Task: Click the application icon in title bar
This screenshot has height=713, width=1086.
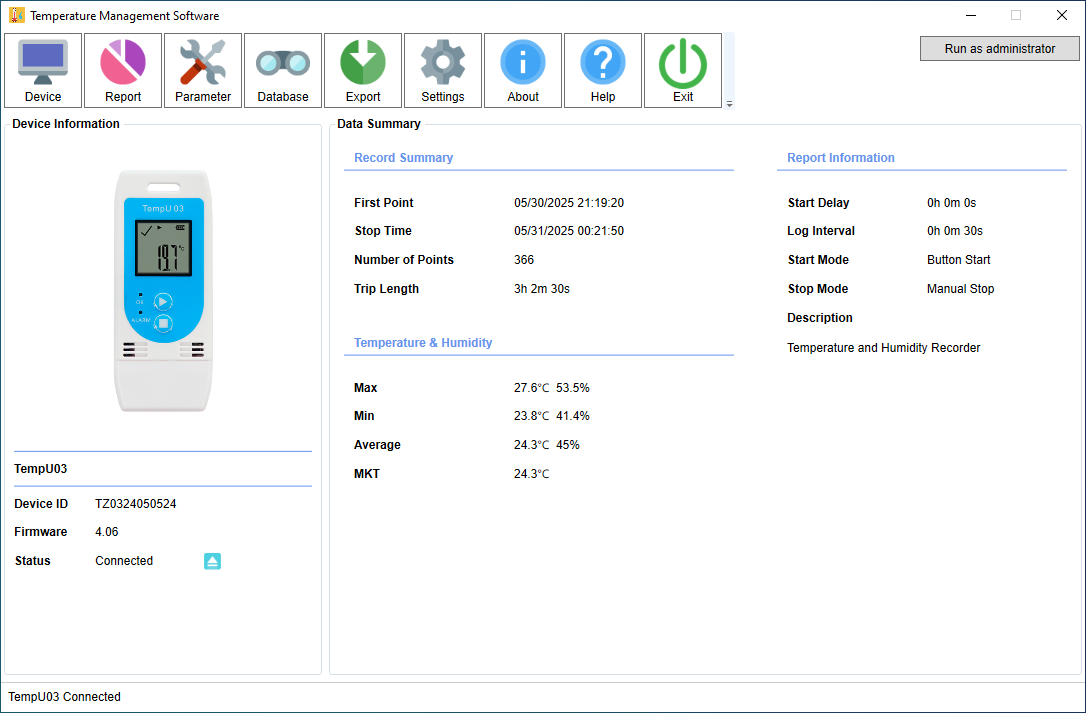Action: 17,15
